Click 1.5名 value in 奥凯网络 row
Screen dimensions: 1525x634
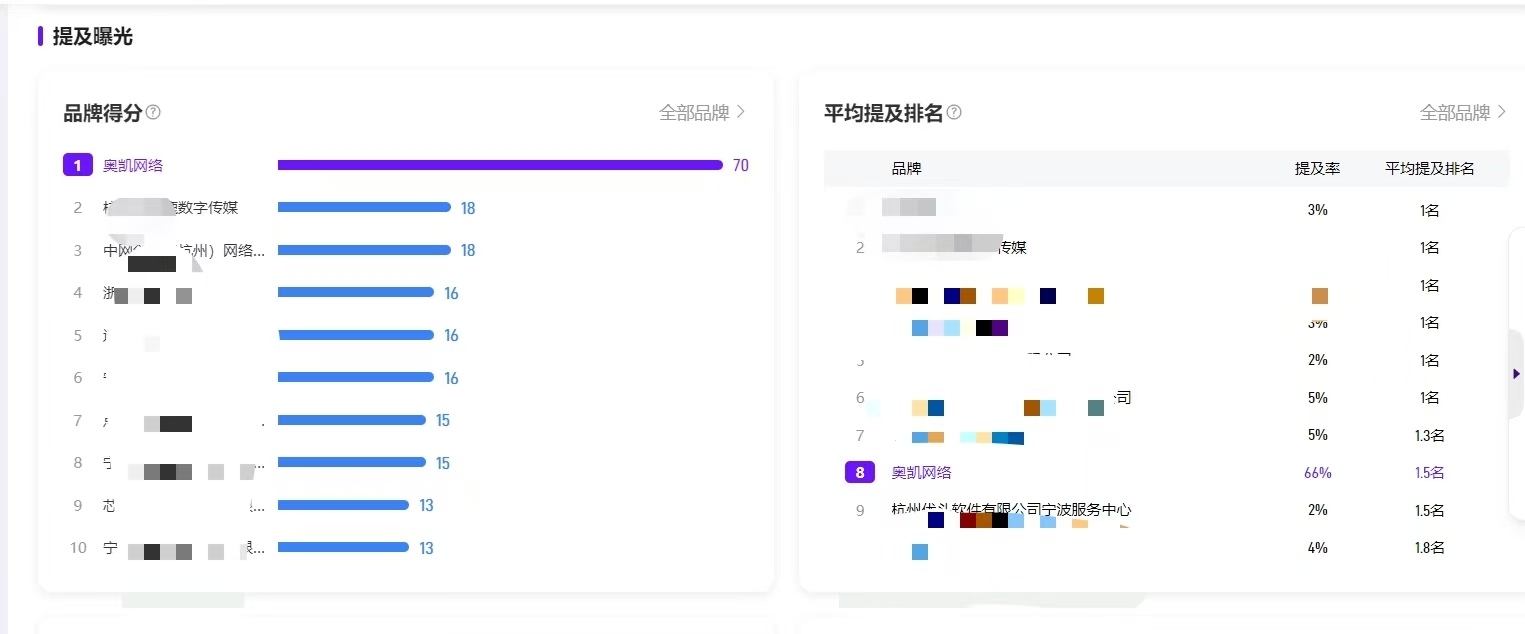(1430, 472)
